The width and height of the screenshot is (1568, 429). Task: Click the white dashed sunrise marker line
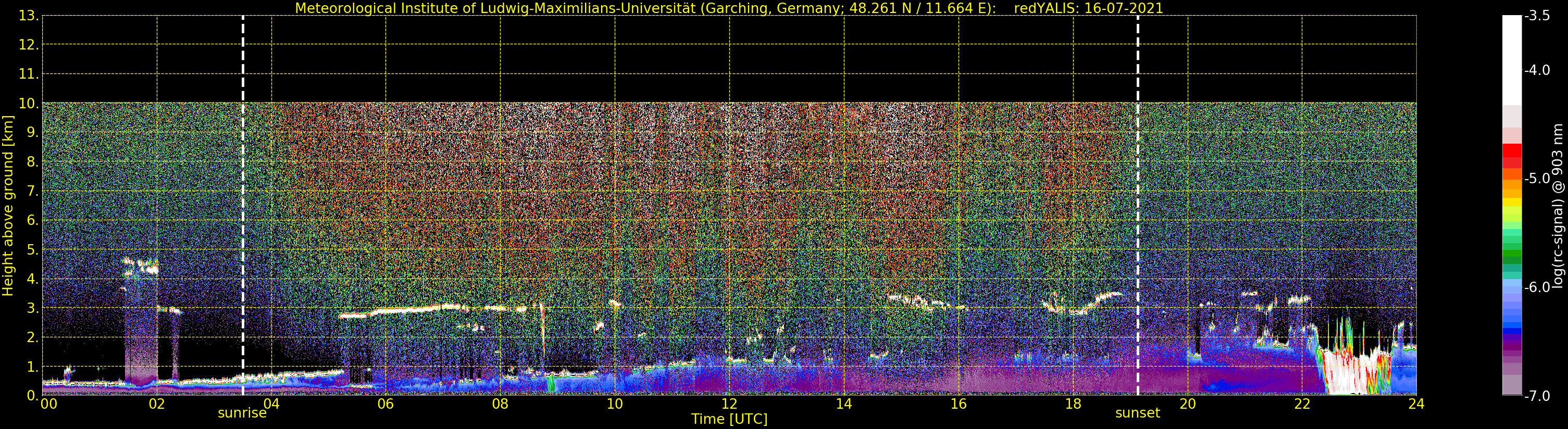pos(243,205)
